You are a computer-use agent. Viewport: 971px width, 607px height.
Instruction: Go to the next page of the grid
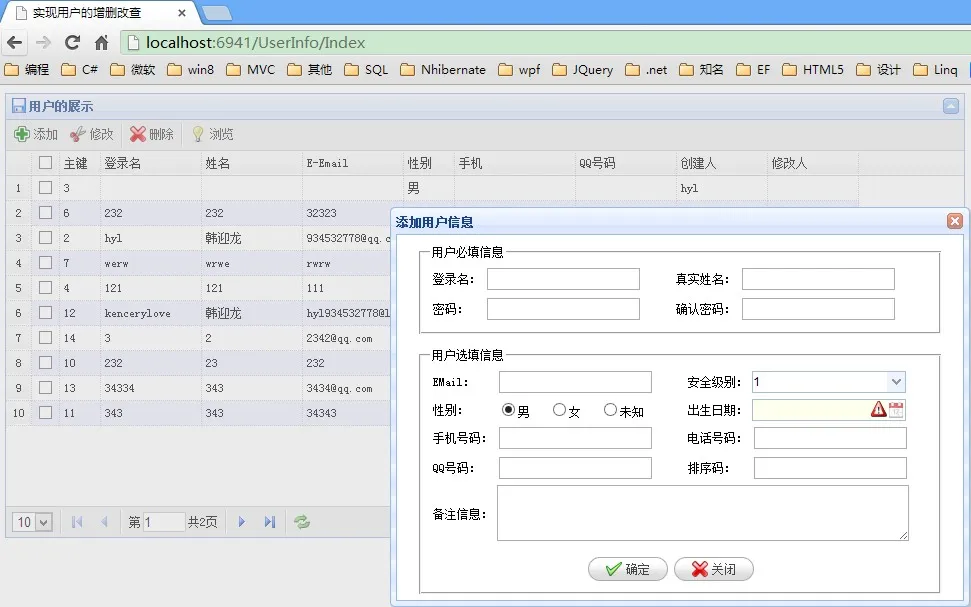pyautogui.click(x=241, y=522)
